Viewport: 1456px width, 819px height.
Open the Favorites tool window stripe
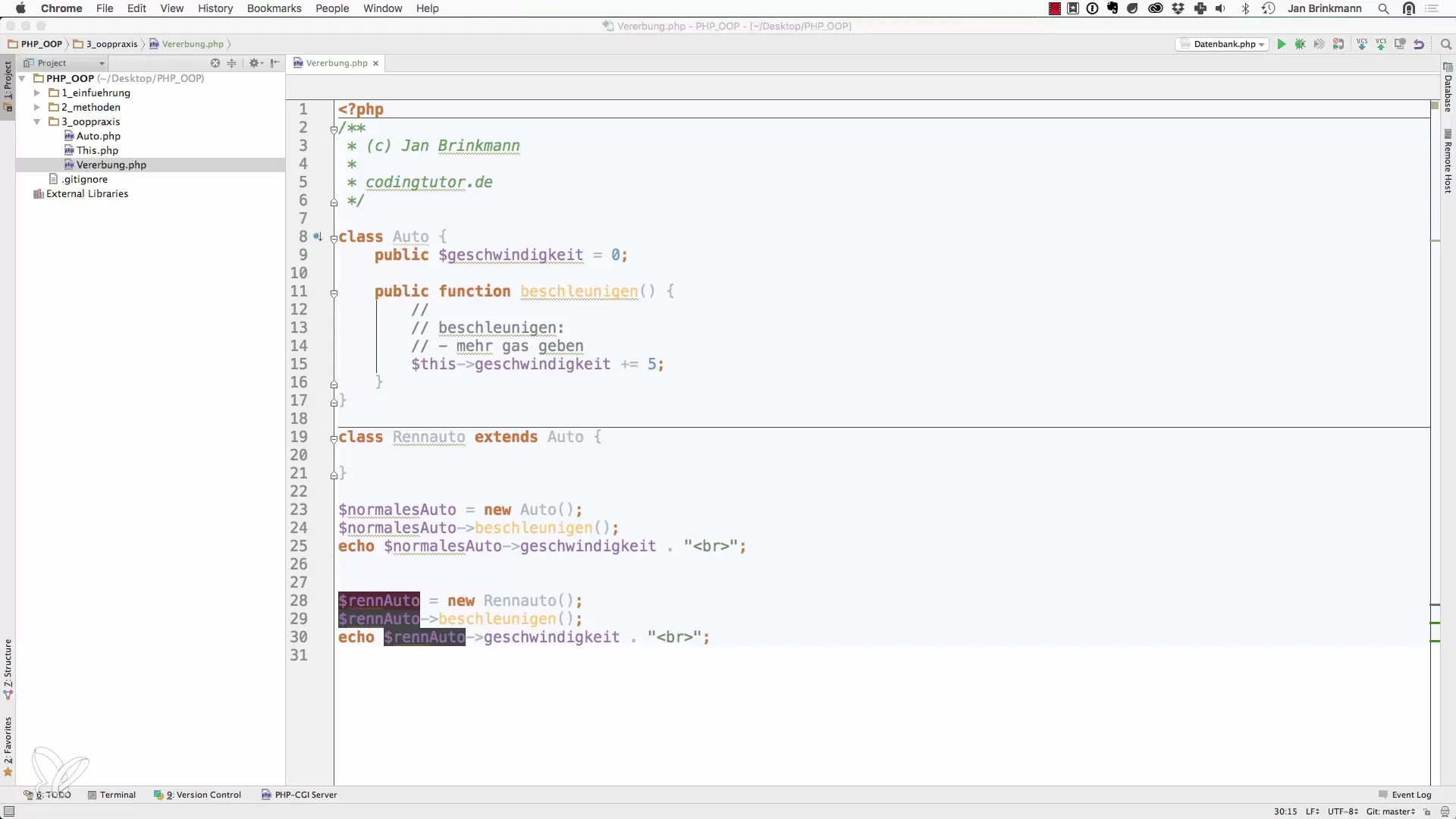(8, 747)
